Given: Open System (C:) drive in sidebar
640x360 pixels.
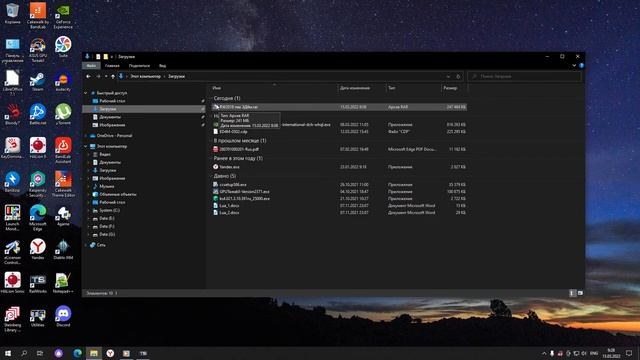Looking at the screenshot, I should (109, 210).
